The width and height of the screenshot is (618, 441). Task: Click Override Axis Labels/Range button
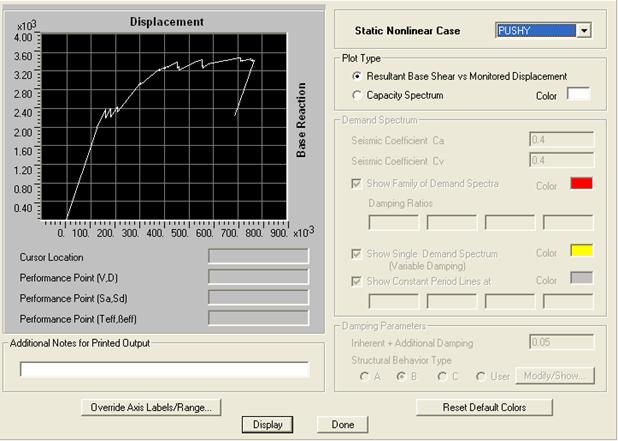tap(152, 407)
